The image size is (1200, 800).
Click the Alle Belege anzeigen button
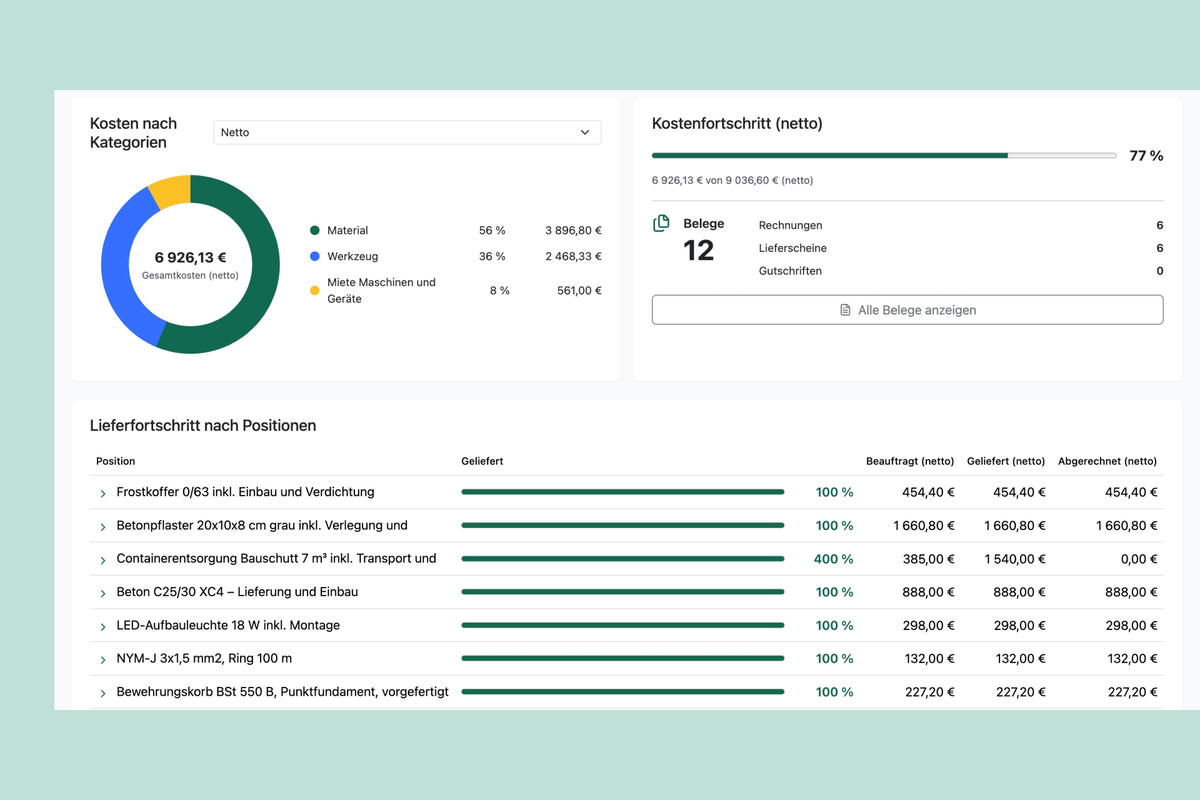[907, 310]
